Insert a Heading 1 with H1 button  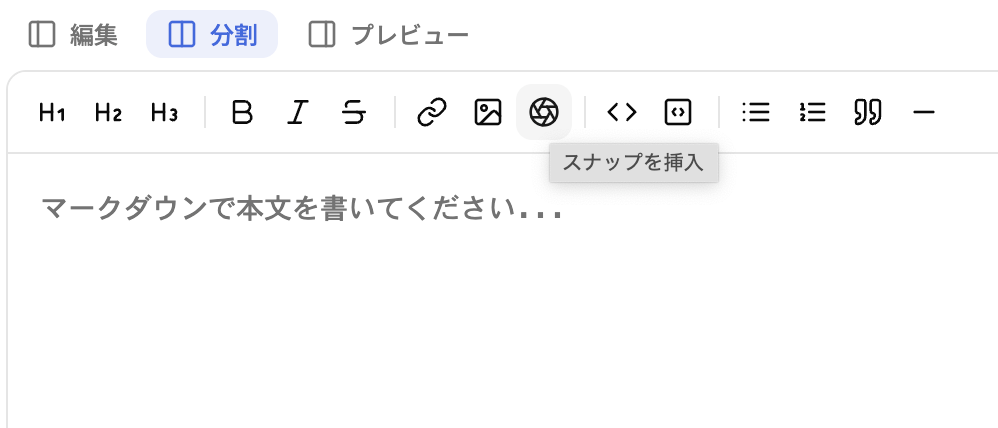click(x=52, y=112)
